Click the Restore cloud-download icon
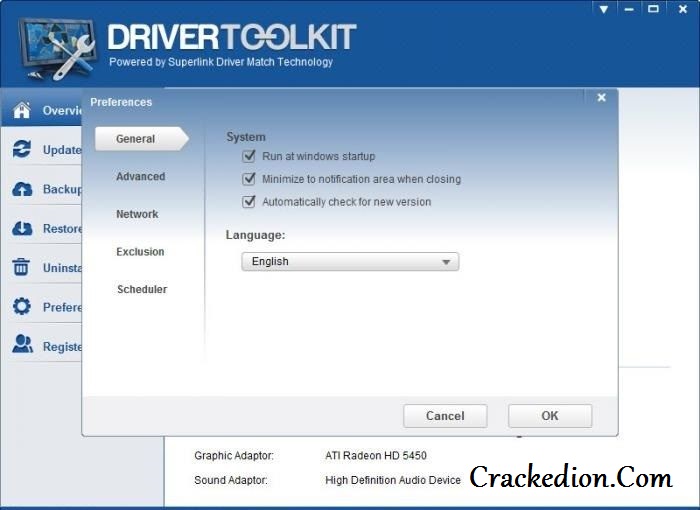Screen dimensions: 700x510 22,228
